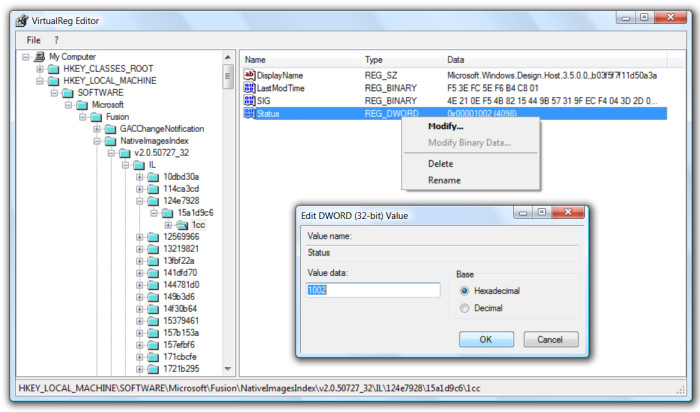Choose Rename from the context menu
Viewport: 700px width, 412px height.
[x=444, y=180]
